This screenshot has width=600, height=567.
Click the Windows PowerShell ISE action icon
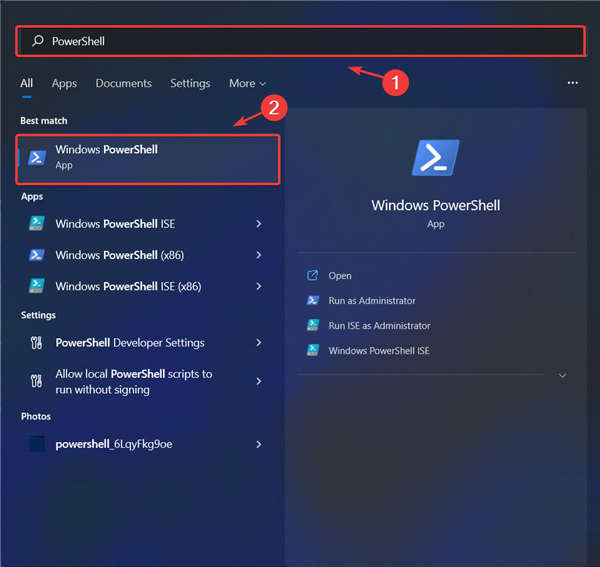[x=313, y=350]
